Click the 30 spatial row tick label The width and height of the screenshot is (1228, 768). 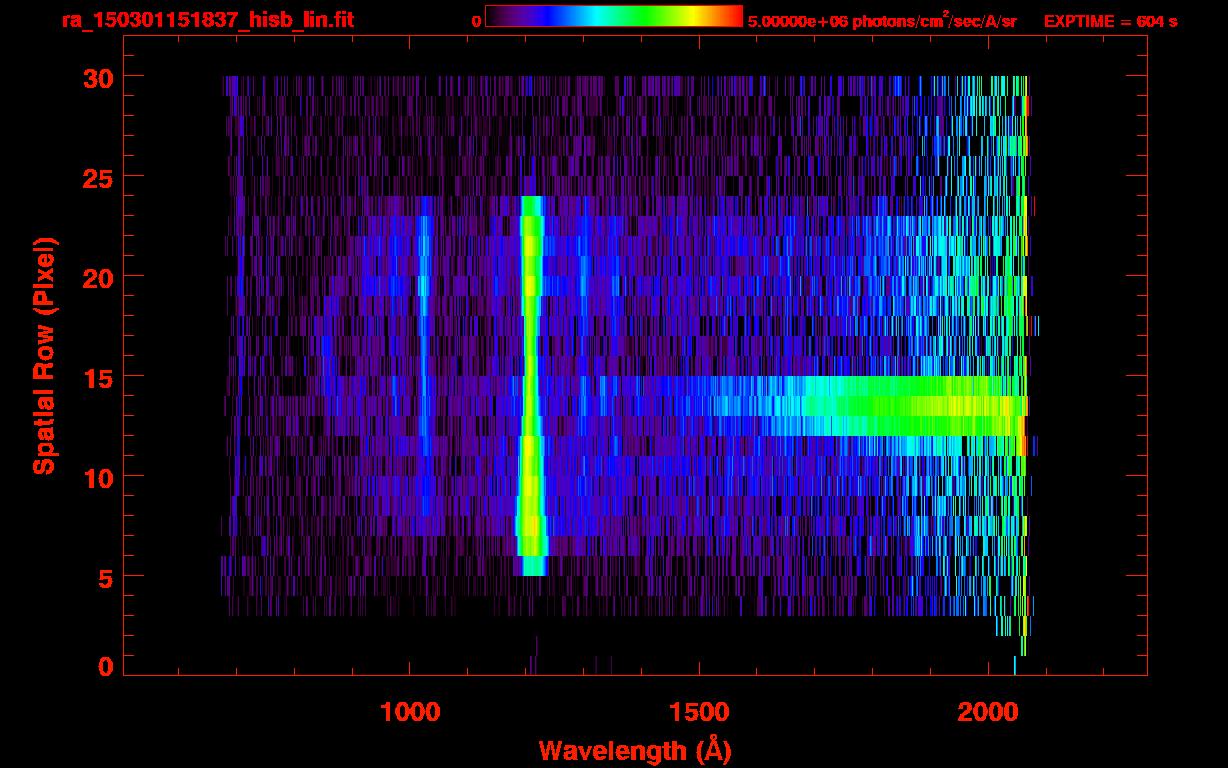point(99,77)
